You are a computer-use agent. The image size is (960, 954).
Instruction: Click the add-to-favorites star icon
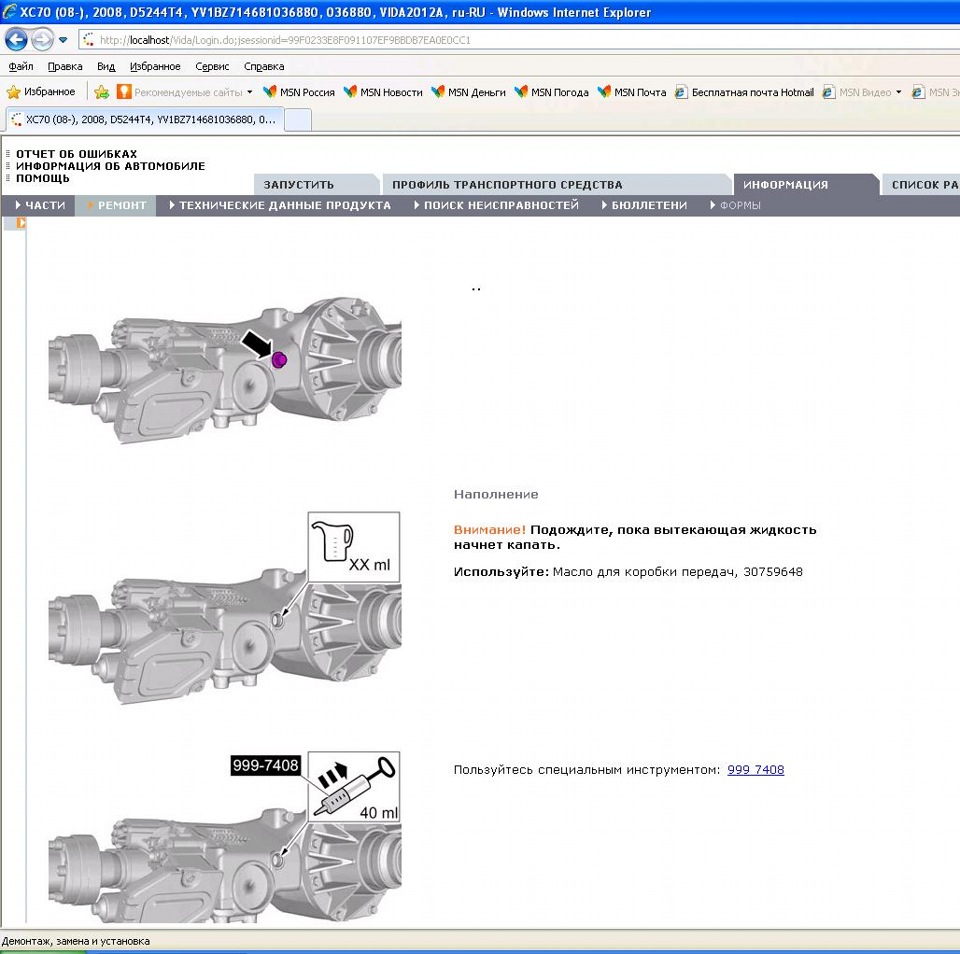click(102, 92)
